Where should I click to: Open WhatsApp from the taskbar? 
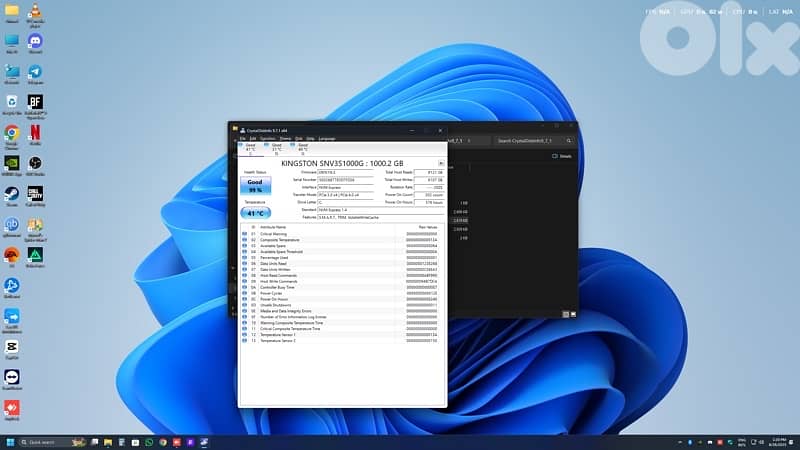coord(149,442)
